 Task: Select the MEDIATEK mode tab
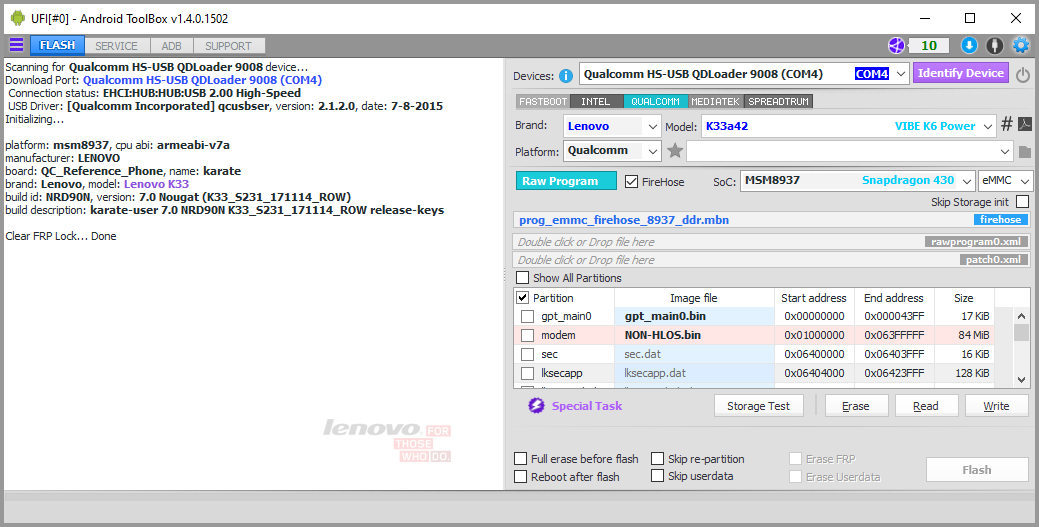(x=715, y=101)
